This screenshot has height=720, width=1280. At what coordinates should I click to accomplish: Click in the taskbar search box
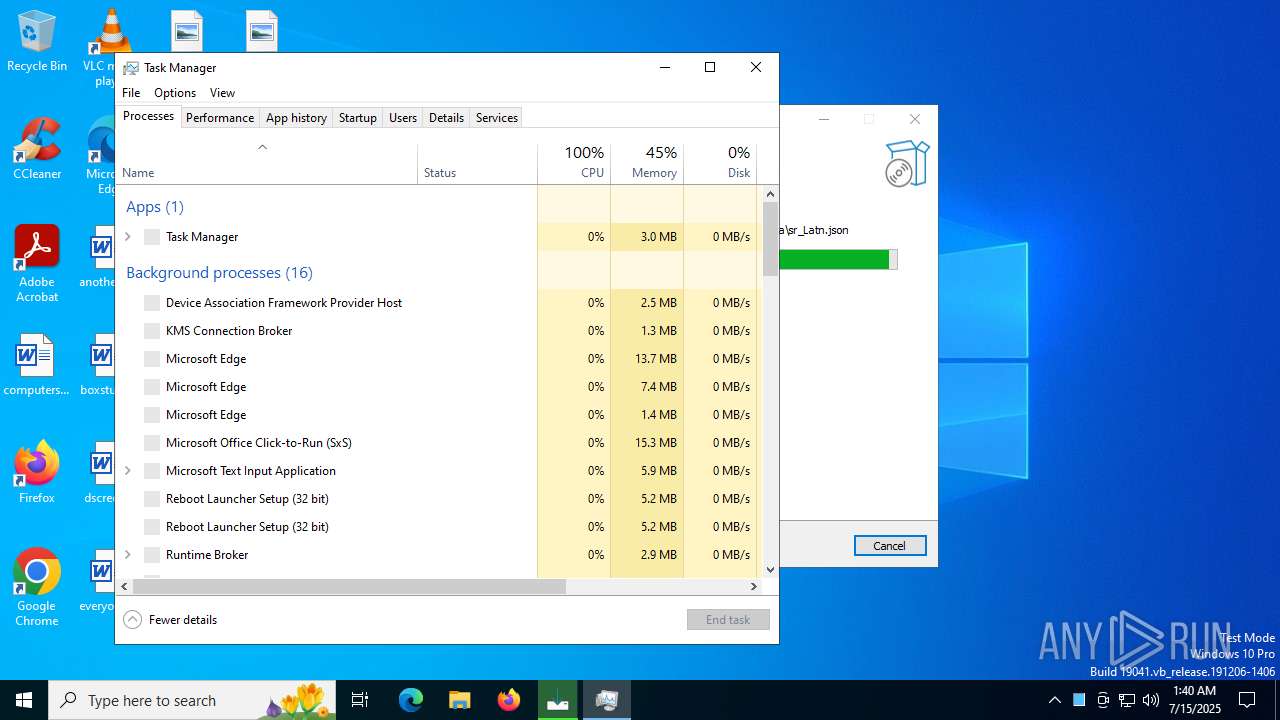tap(192, 700)
